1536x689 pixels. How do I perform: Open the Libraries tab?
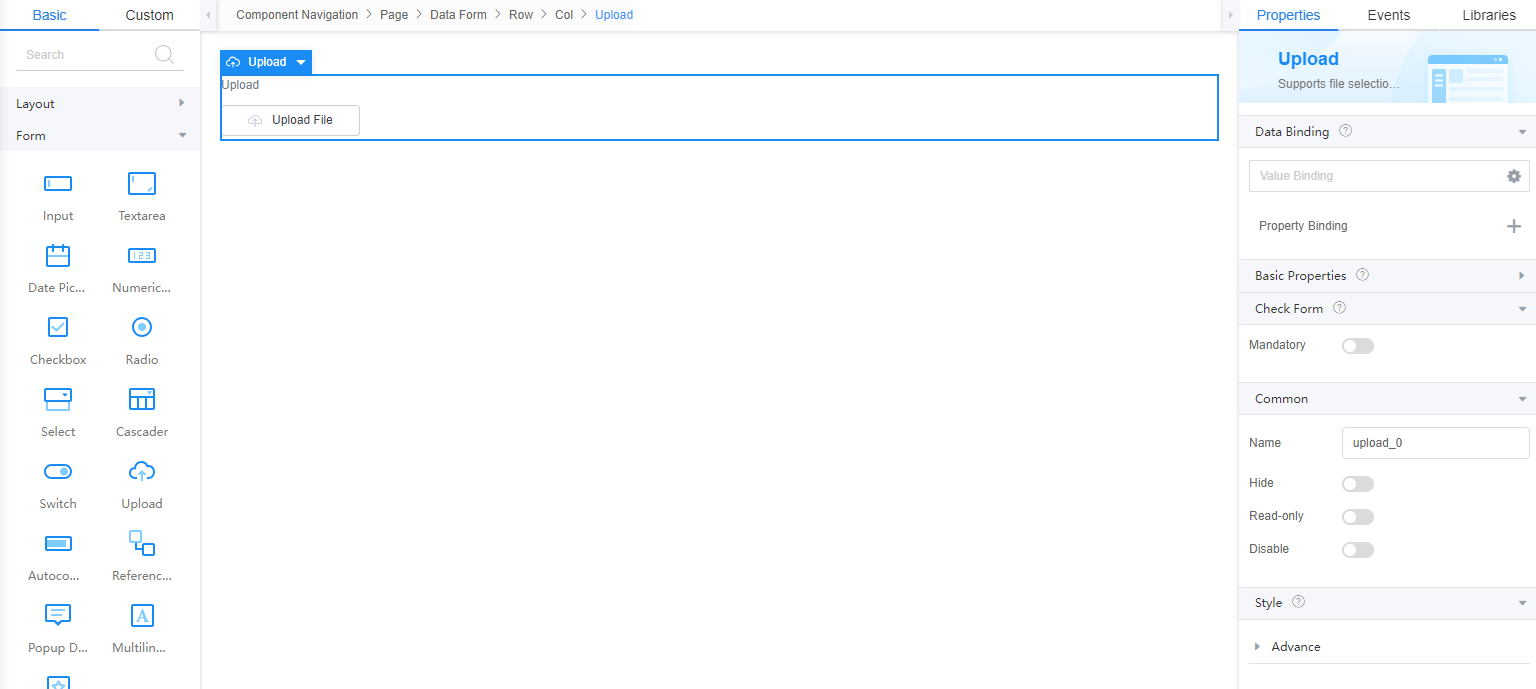click(x=1489, y=15)
